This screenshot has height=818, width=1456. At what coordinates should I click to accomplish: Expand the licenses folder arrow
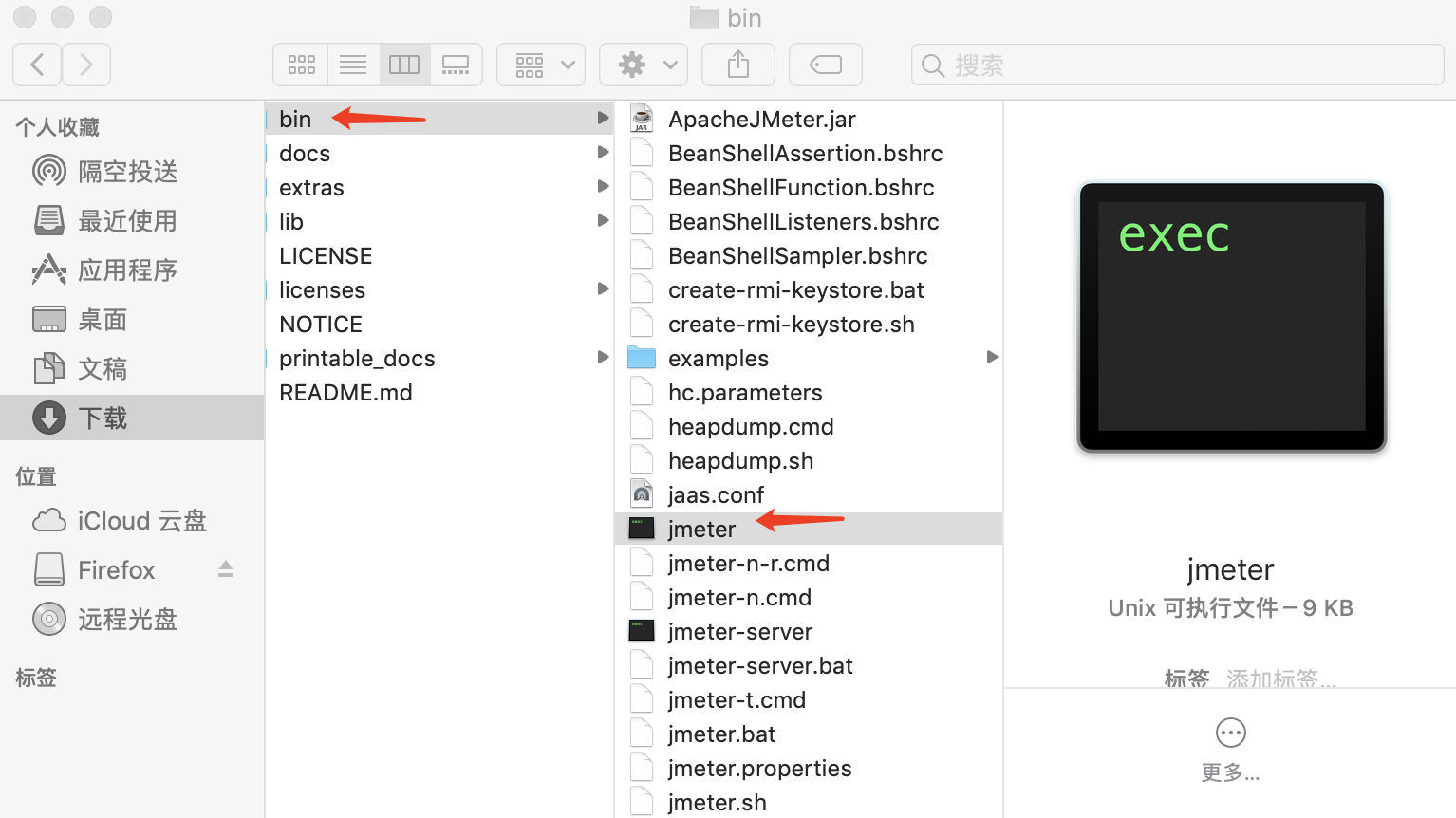[603, 289]
